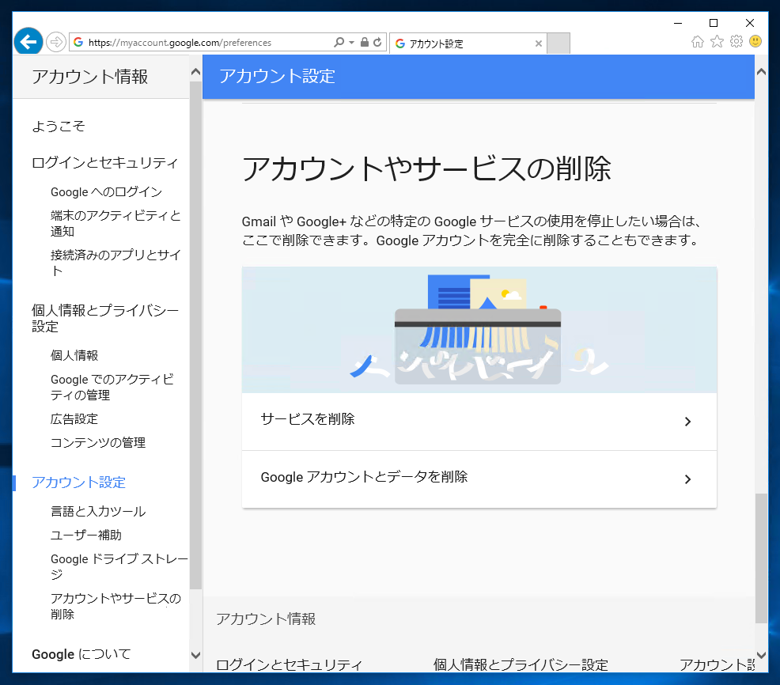Open the address bar dropdown arrow
The height and width of the screenshot is (685, 780).
point(352,43)
